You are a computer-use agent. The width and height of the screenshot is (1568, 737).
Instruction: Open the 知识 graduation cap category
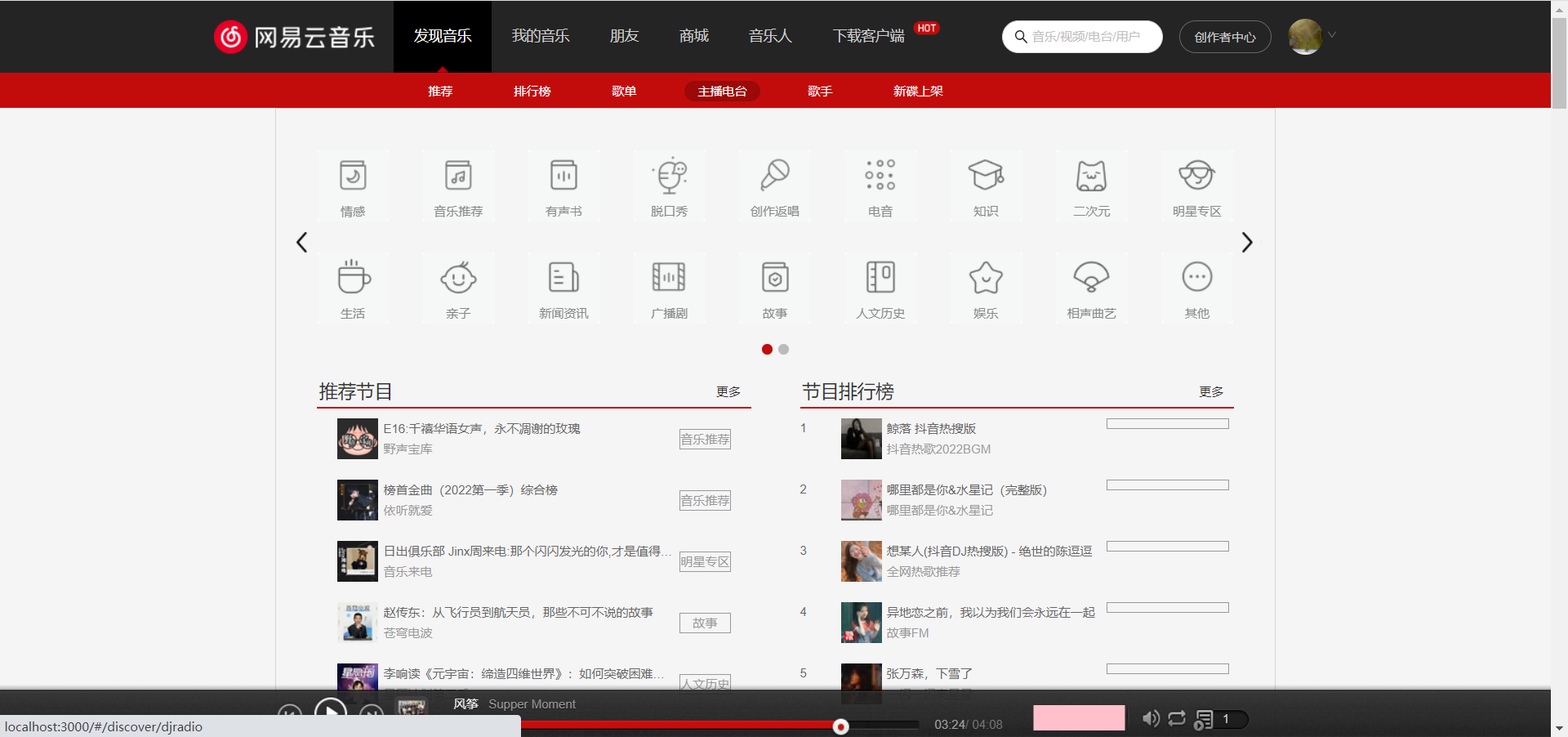(986, 186)
